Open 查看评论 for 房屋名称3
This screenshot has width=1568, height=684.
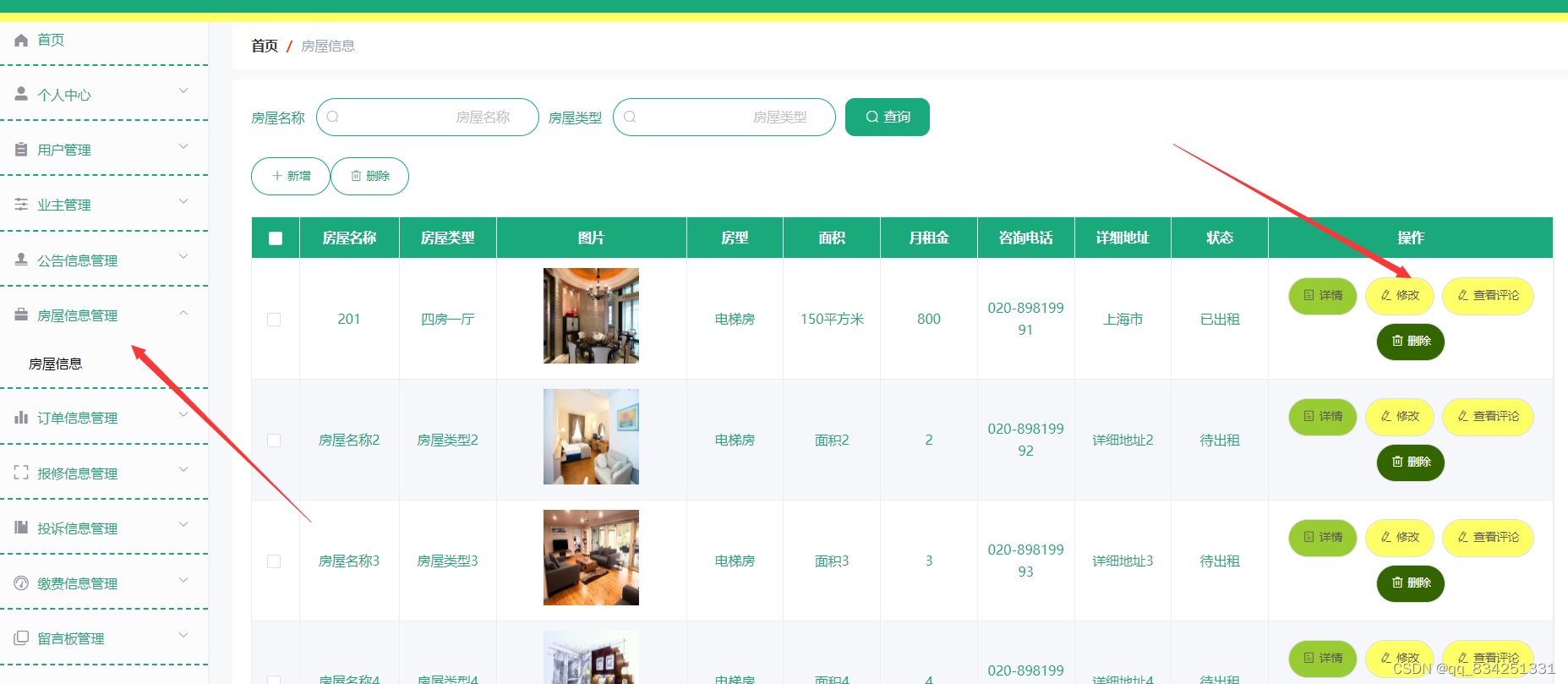point(1488,538)
